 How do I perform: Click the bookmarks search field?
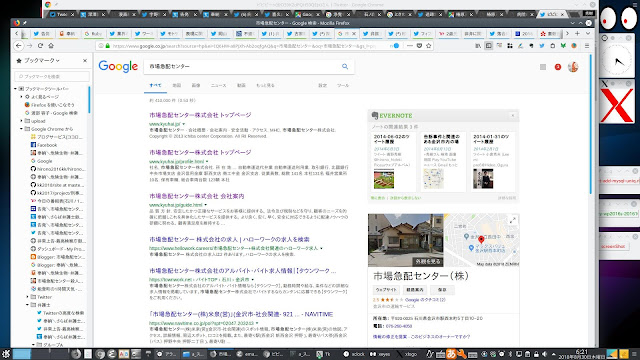click(x=52, y=76)
